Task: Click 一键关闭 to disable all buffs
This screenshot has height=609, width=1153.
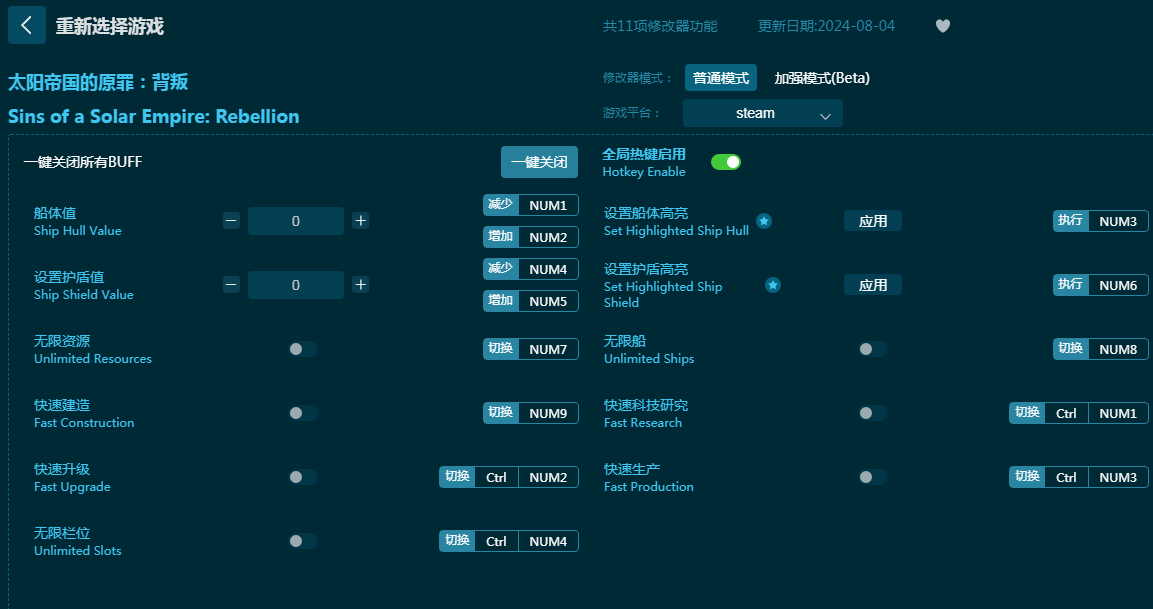Action: click(540, 162)
